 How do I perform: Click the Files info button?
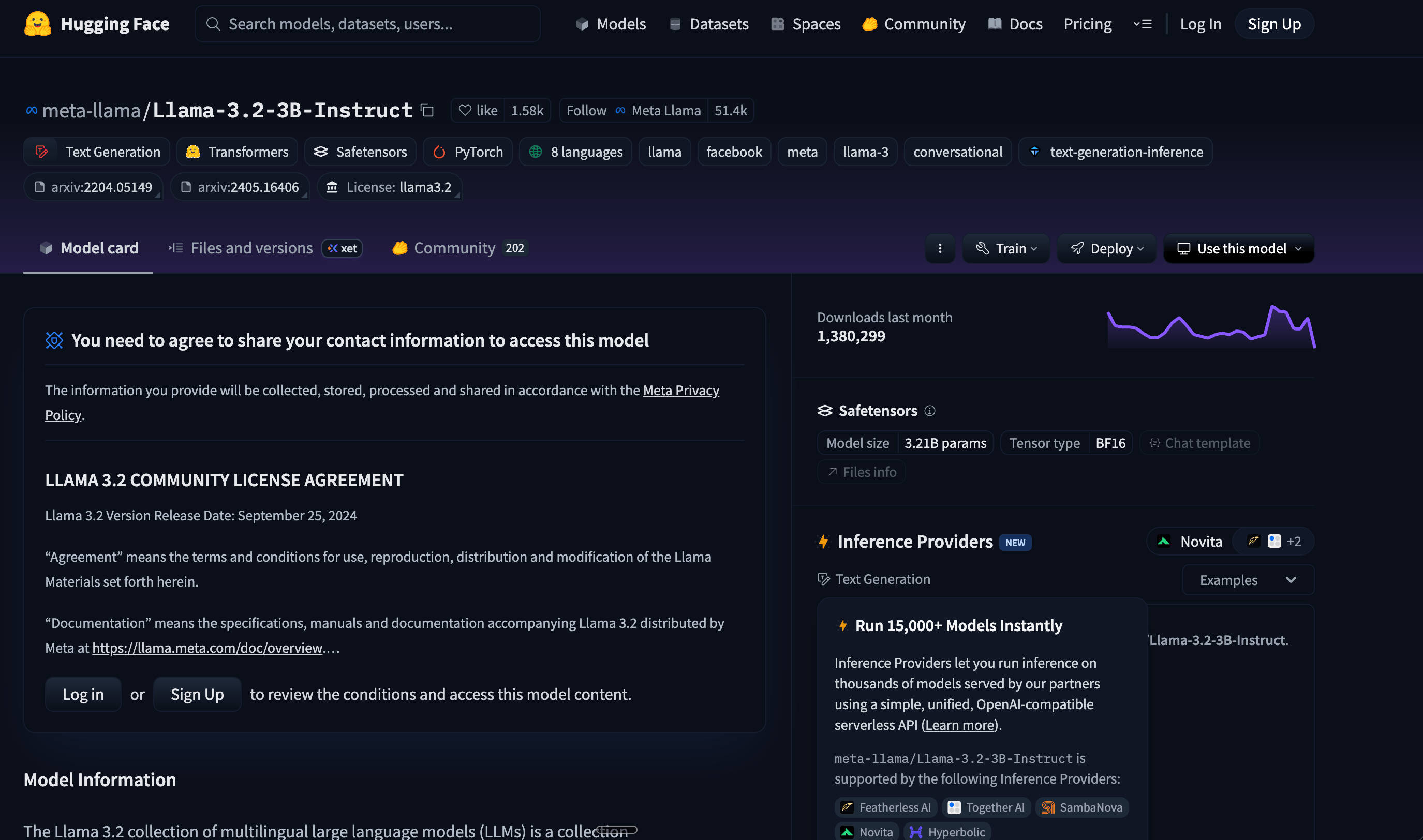pyautogui.click(x=861, y=472)
